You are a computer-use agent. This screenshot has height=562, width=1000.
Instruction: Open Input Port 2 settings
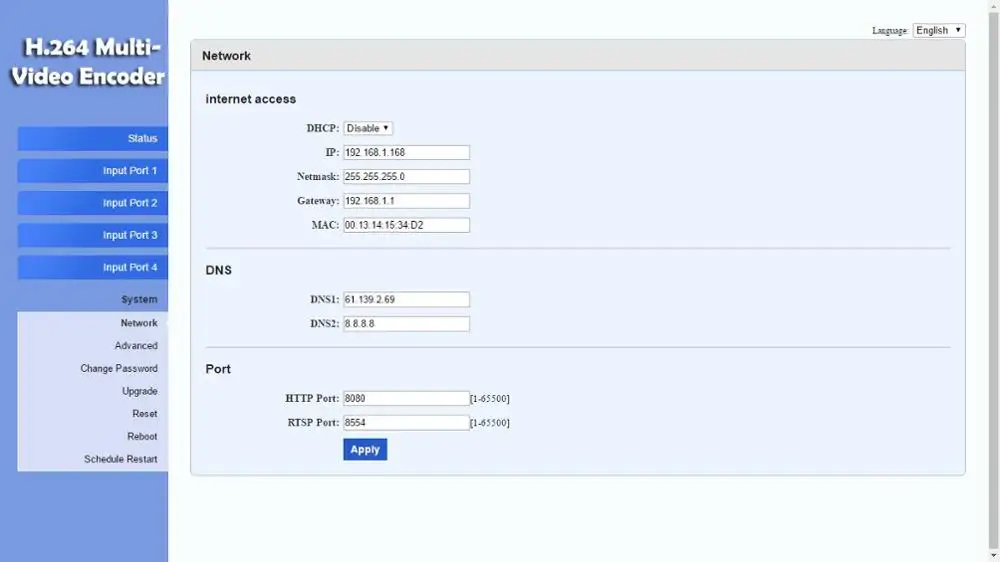point(92,203)
